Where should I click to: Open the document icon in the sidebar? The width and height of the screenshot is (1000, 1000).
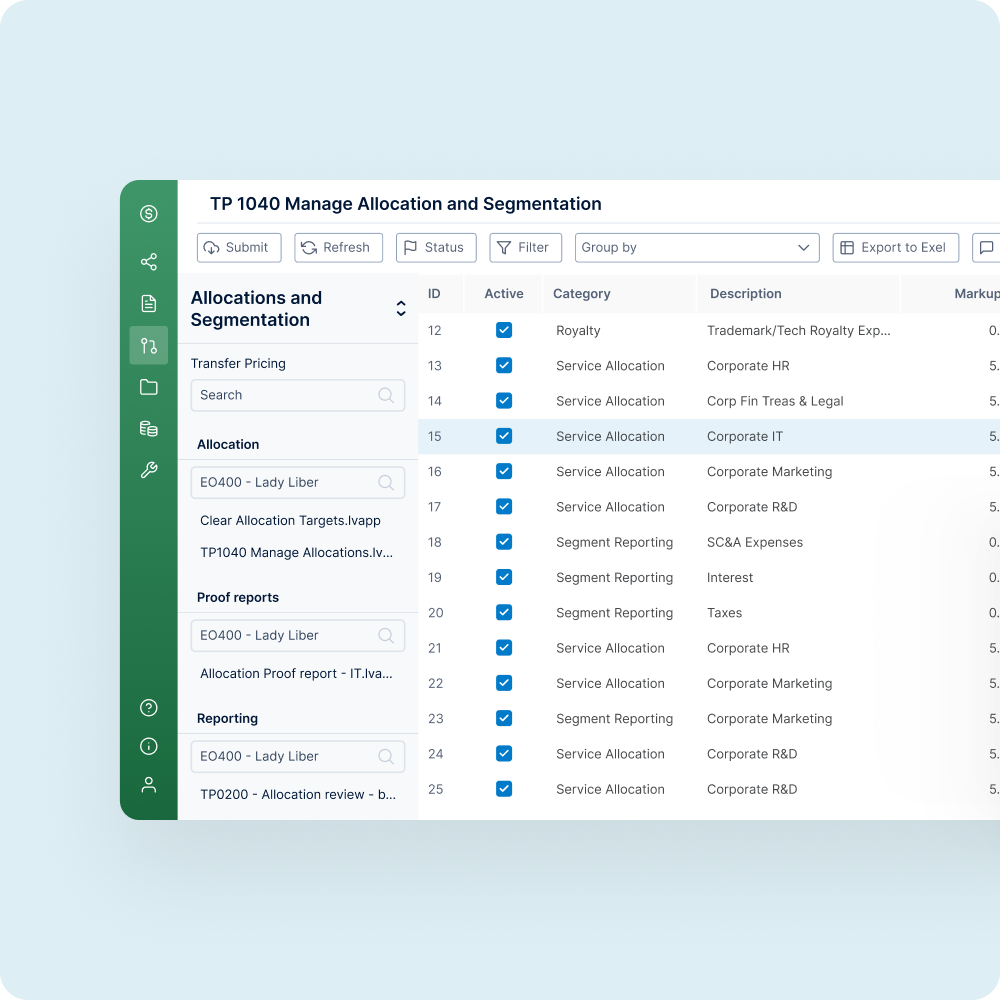(149, 303)
